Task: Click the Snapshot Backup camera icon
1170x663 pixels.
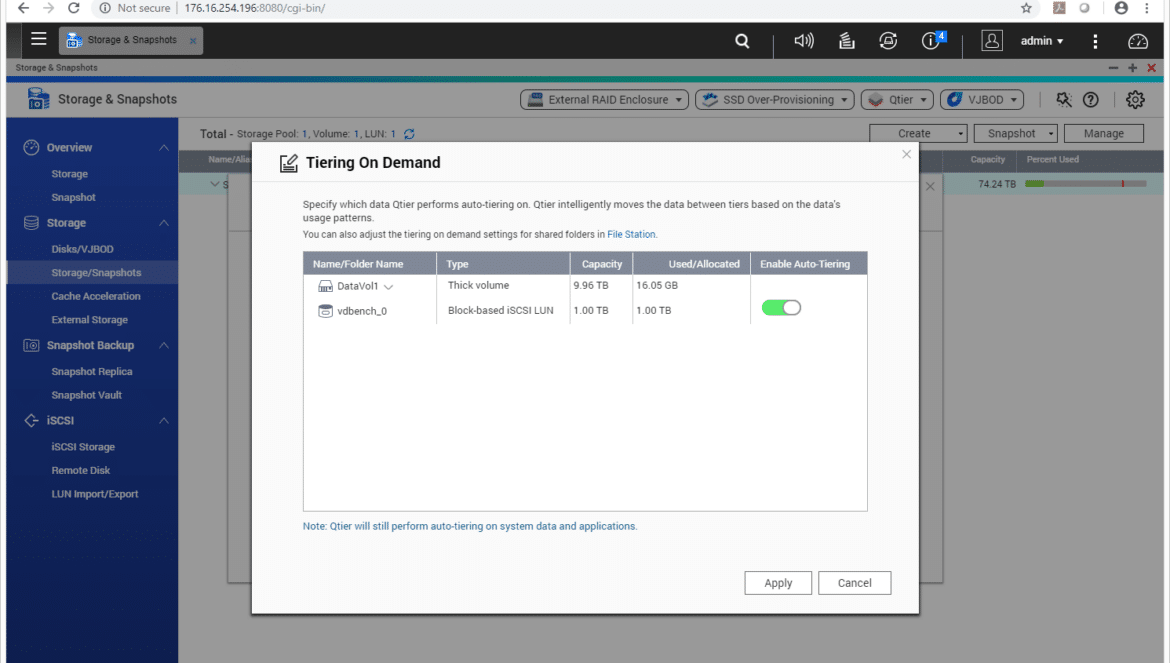Action: pos(31,345)
